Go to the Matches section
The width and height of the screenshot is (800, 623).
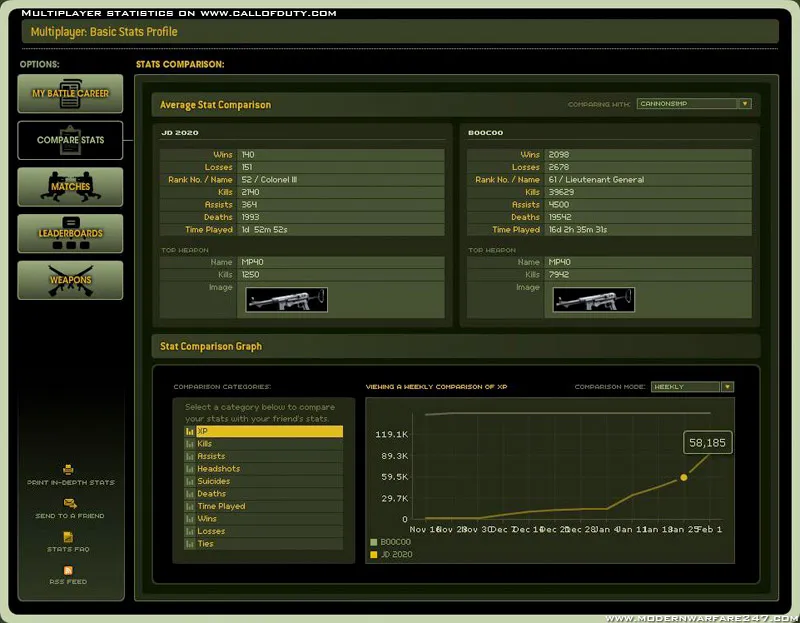click(x=70, y=187)
